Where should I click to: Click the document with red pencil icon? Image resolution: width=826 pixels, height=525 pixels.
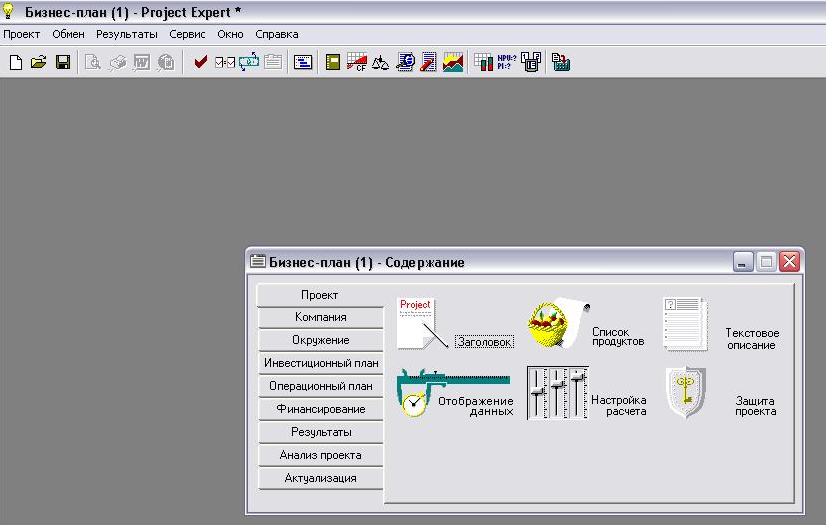(x=428, y=62)
